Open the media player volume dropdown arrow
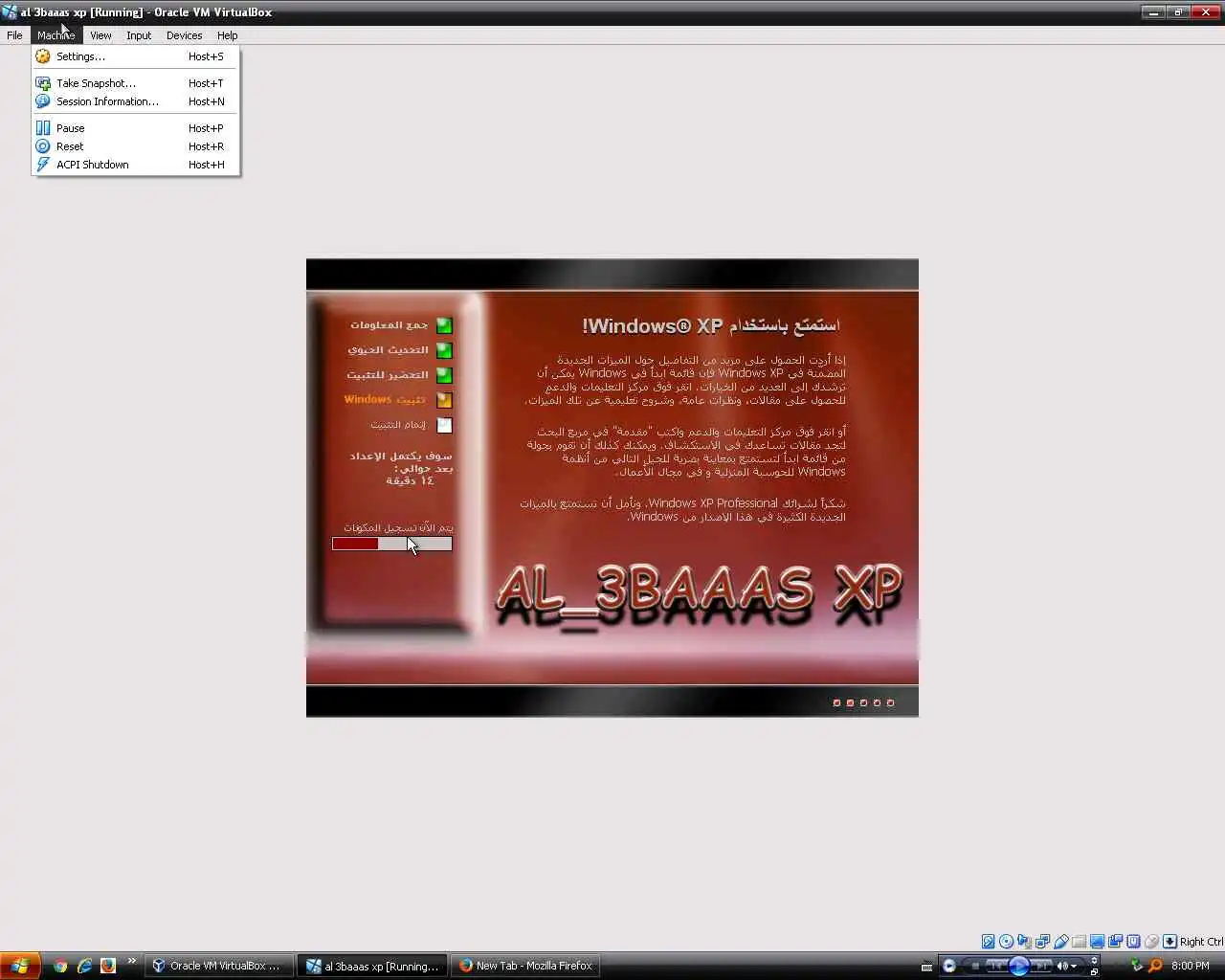The width and height of the screenshot is (1225, 980). (x=1074, y=967)
